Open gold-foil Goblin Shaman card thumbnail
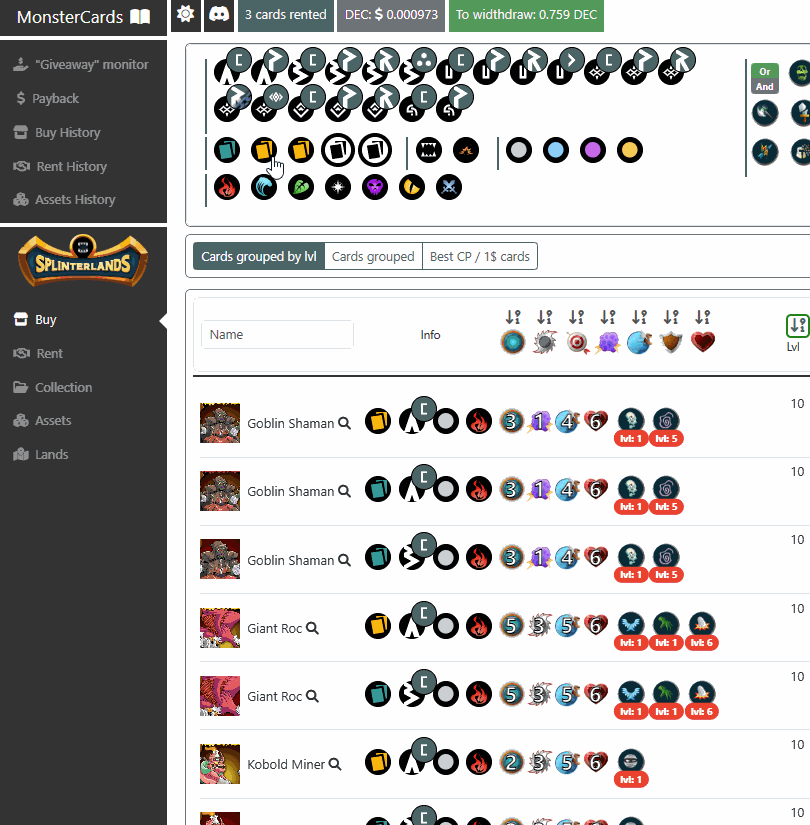Image resolution: width=810 pixels, height=825 pixels. pos(220,423)
